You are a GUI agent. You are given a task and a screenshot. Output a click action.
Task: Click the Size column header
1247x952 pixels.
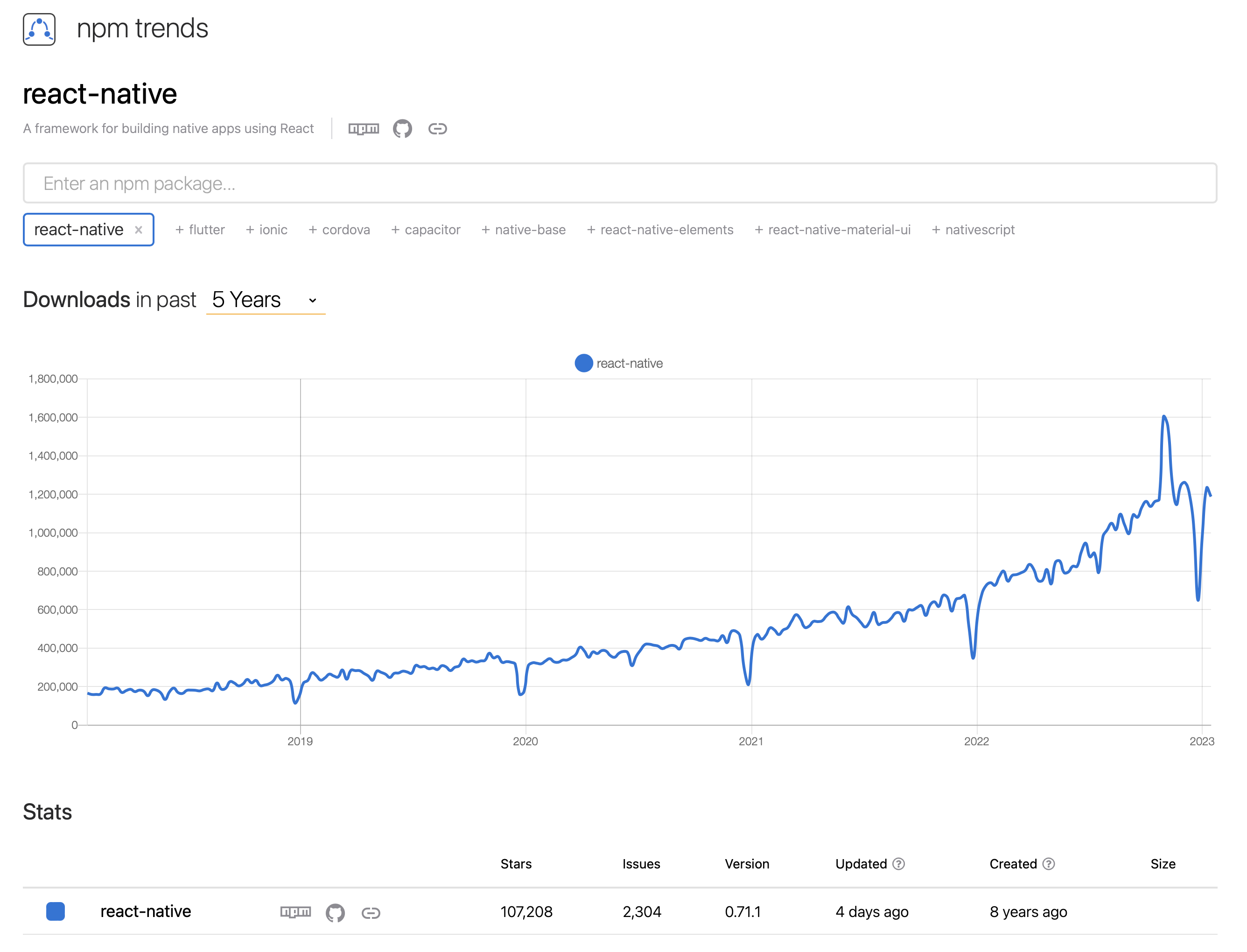click(x=1163, y=864)
